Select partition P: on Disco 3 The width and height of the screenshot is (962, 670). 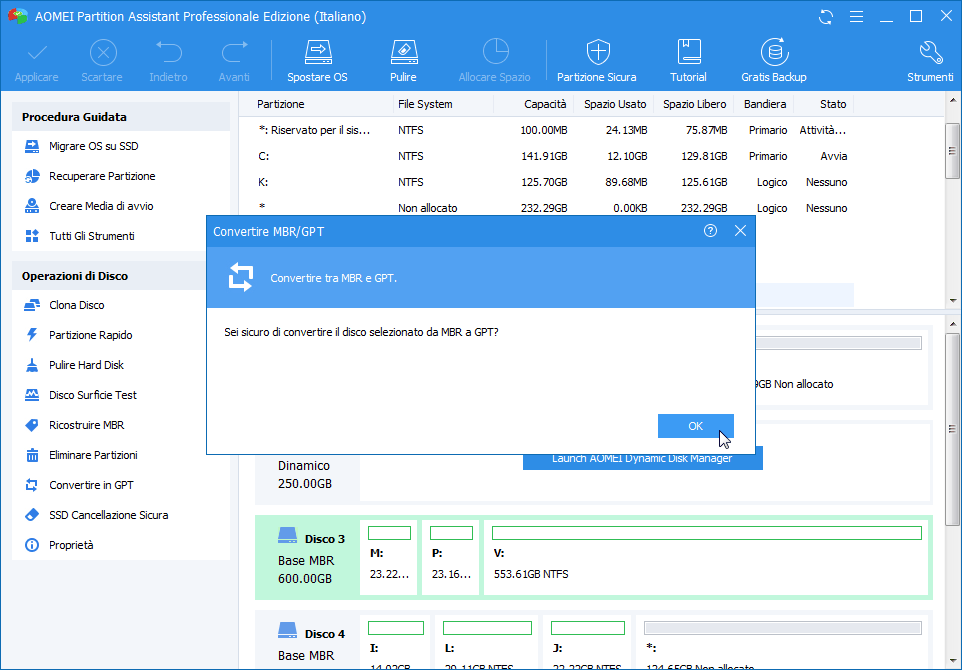[x=451, y=558]
